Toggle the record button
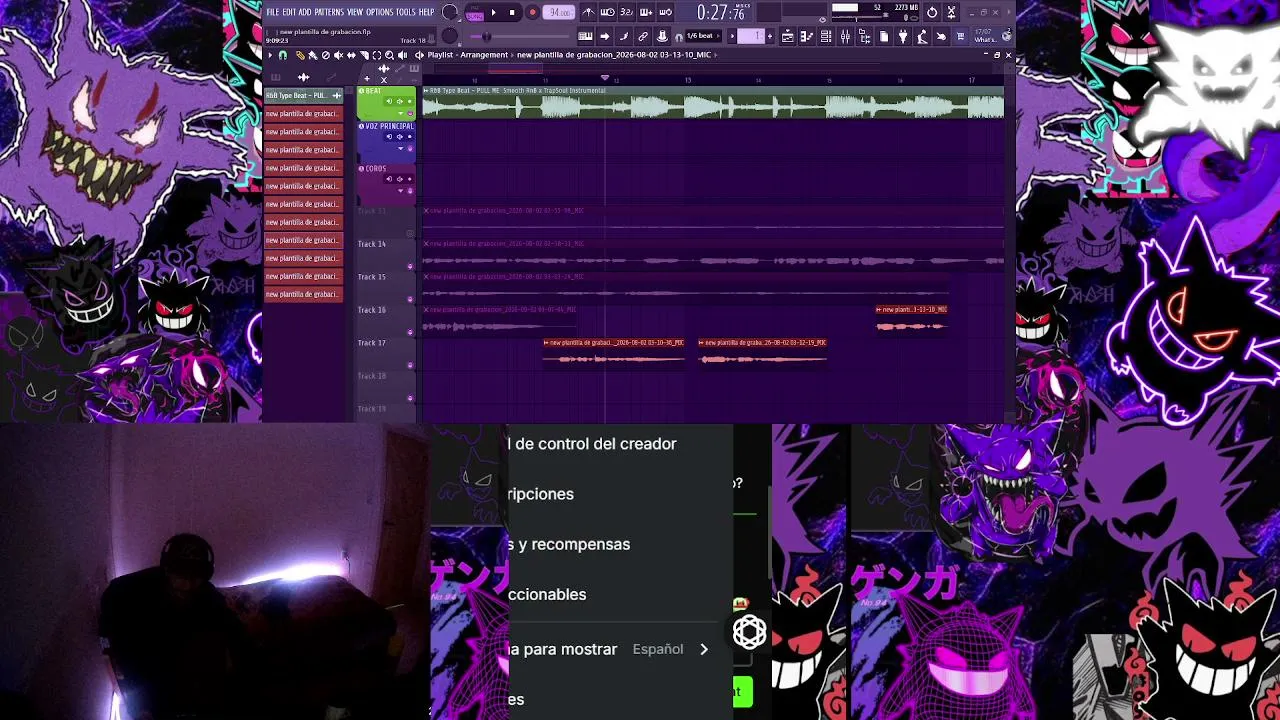The height and width of the screenshot is (720, 1280). (x=532, y=13)
